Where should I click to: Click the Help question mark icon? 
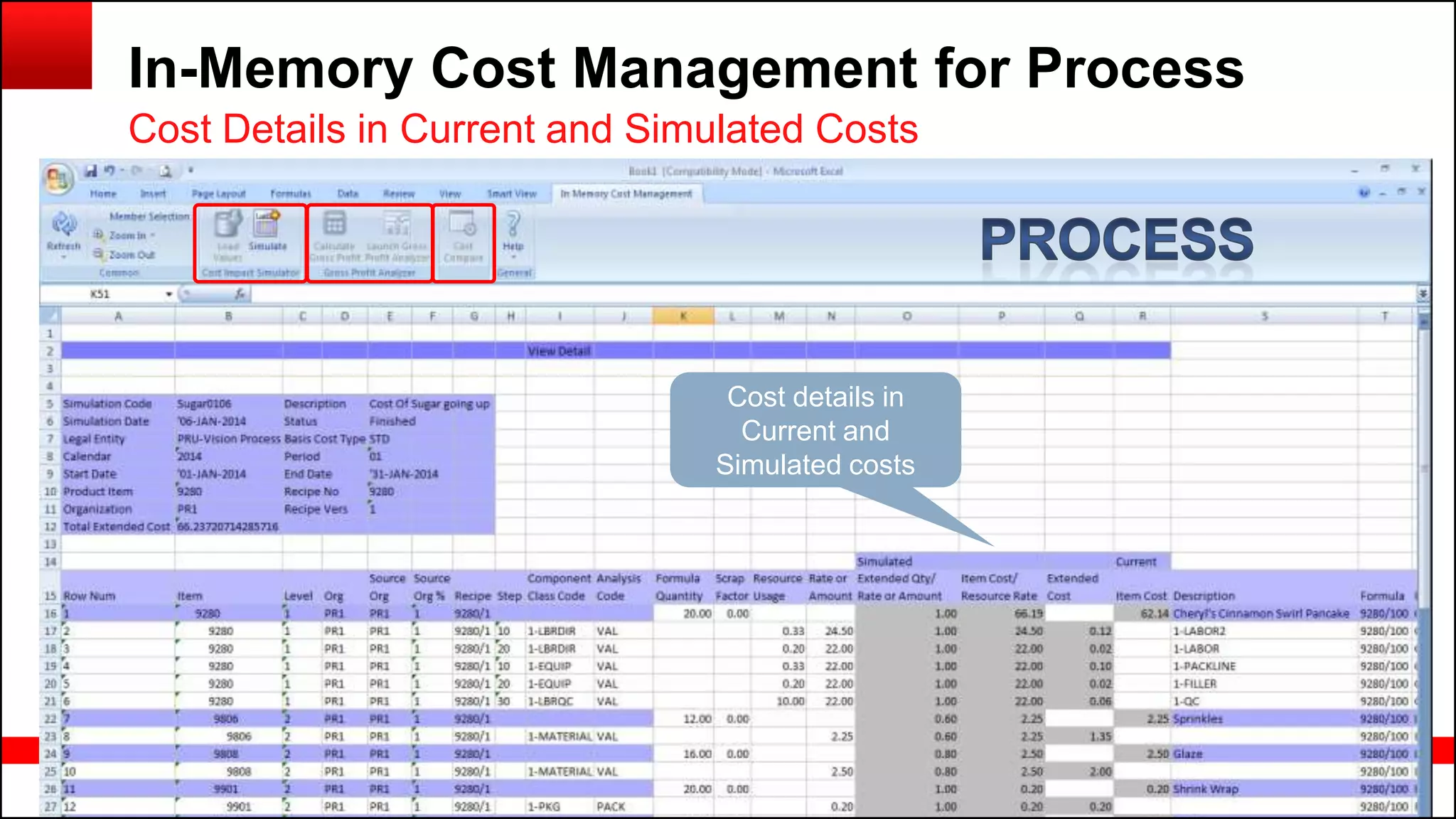[513, 224]
